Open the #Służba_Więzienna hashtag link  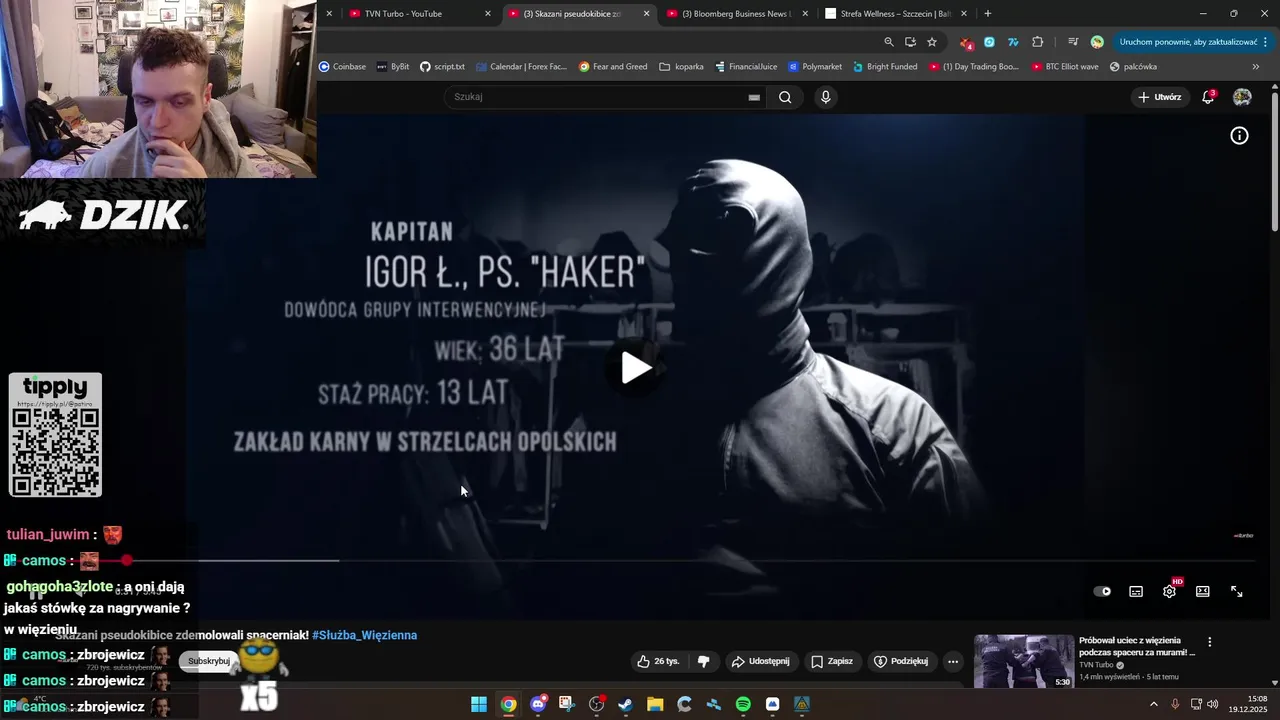pos(364,635)
